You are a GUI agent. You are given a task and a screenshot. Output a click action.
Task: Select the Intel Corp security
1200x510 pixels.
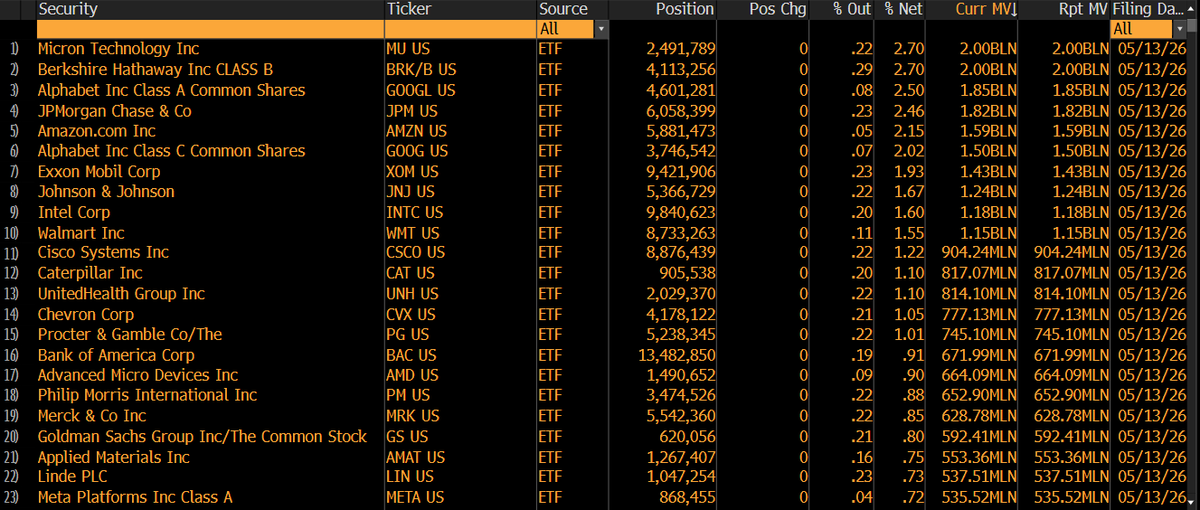[x=74, y=212]
